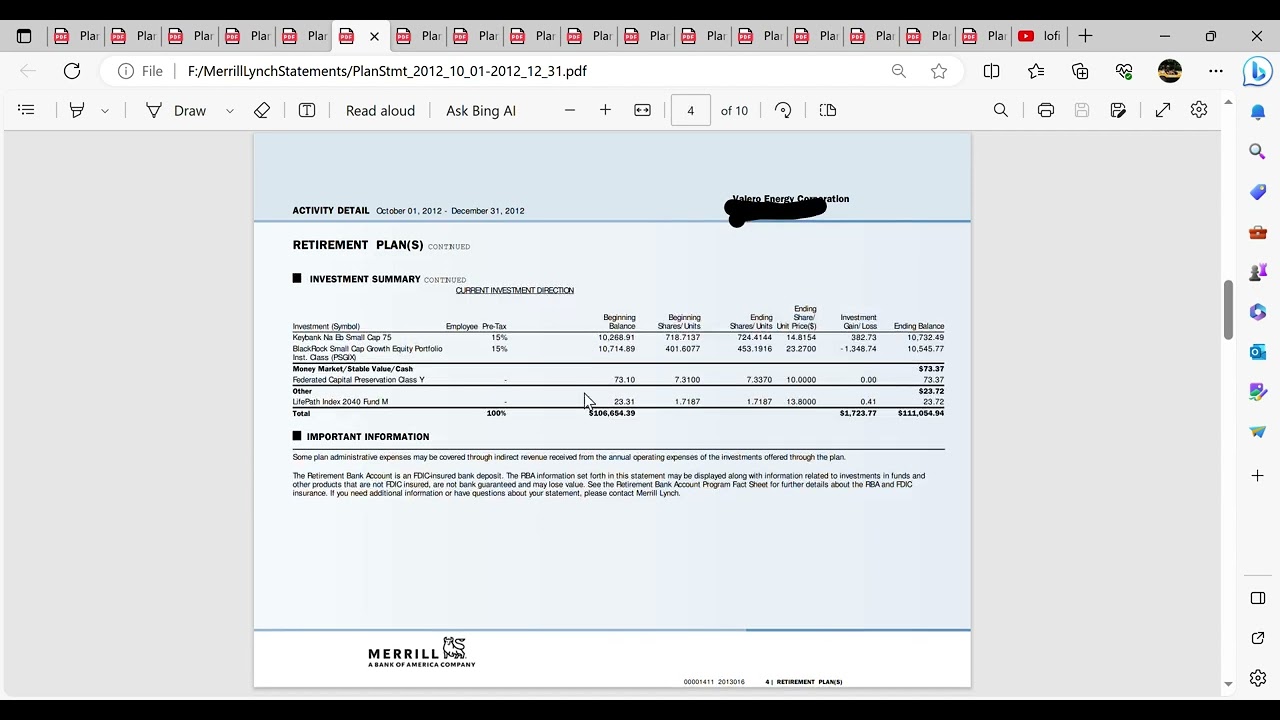Click the scroll-down arrow on scrollbar
1280x720 pixels.
1228,685
